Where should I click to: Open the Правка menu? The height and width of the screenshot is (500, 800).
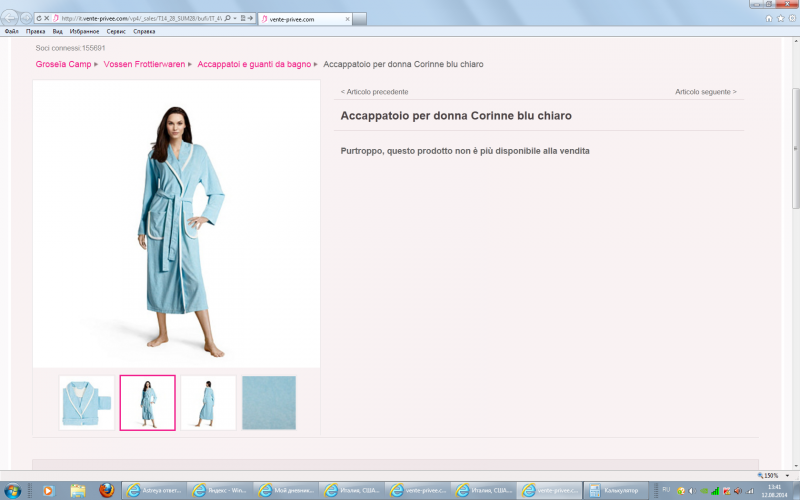point(35,31)
